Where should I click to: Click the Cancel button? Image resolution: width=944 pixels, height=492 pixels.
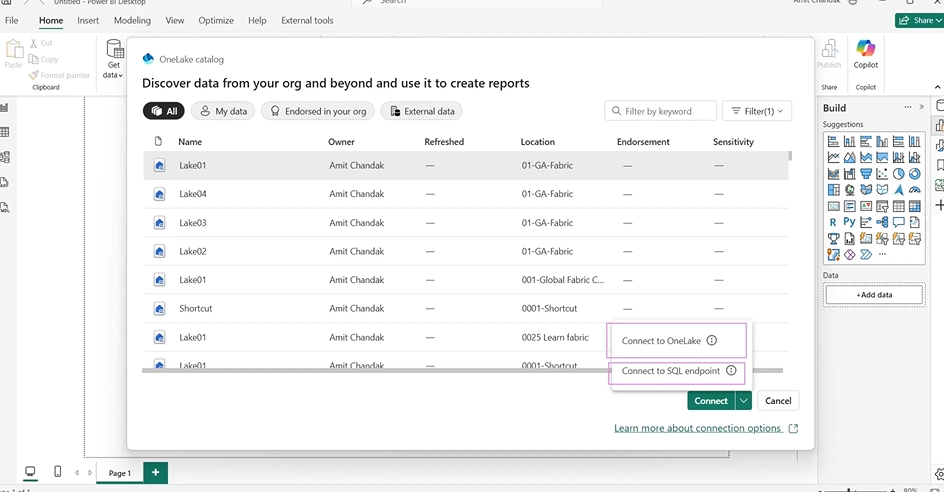click(778, 400)
